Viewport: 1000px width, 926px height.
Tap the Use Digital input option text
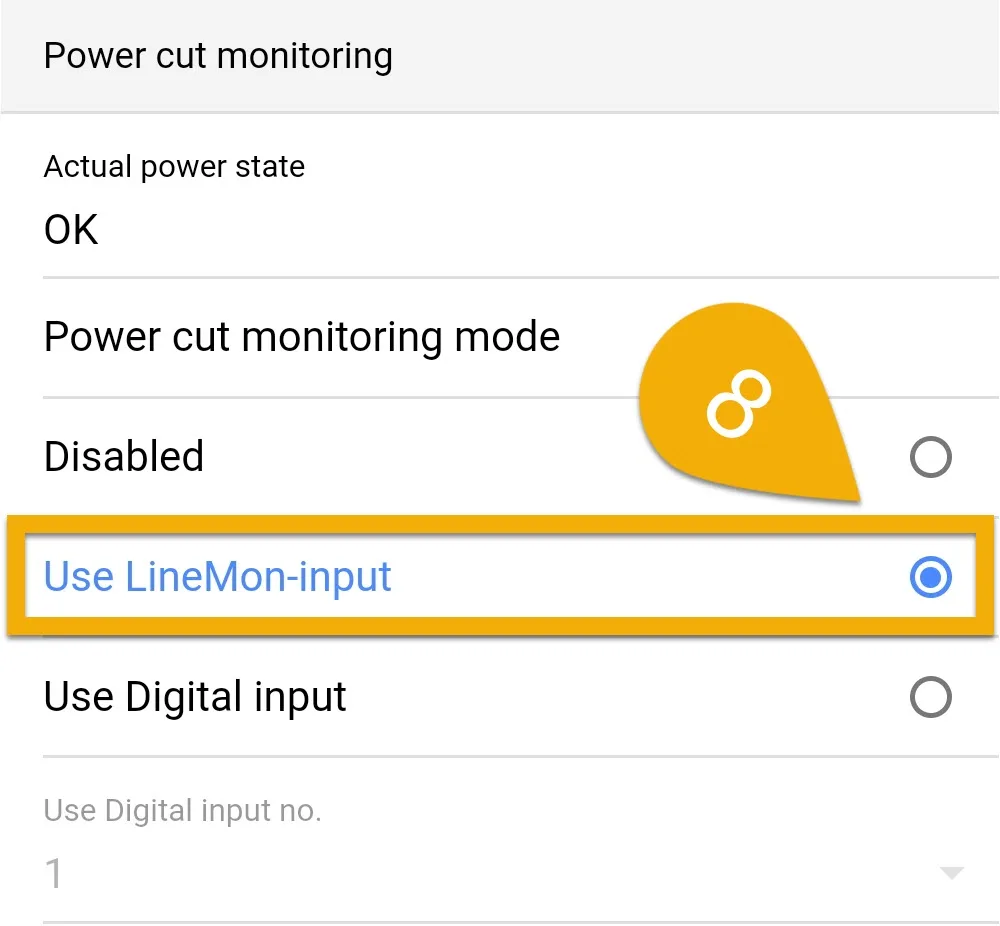point(195,696)
